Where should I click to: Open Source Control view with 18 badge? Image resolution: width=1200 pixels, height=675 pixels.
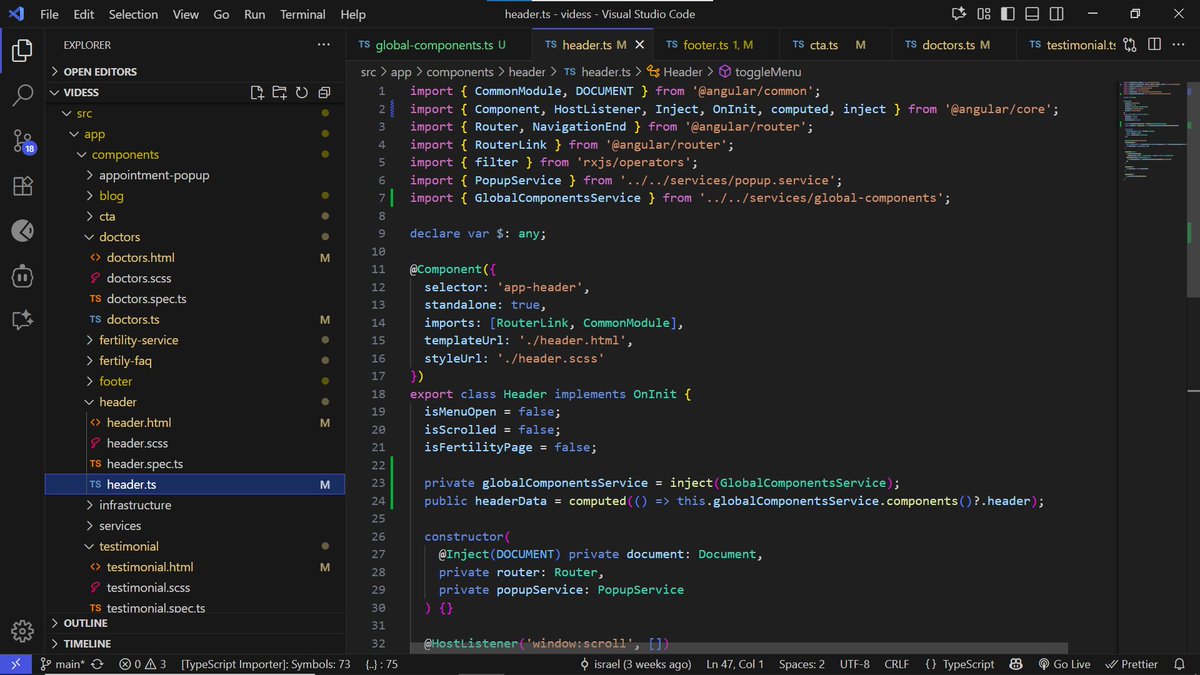[x=22, y=141]
